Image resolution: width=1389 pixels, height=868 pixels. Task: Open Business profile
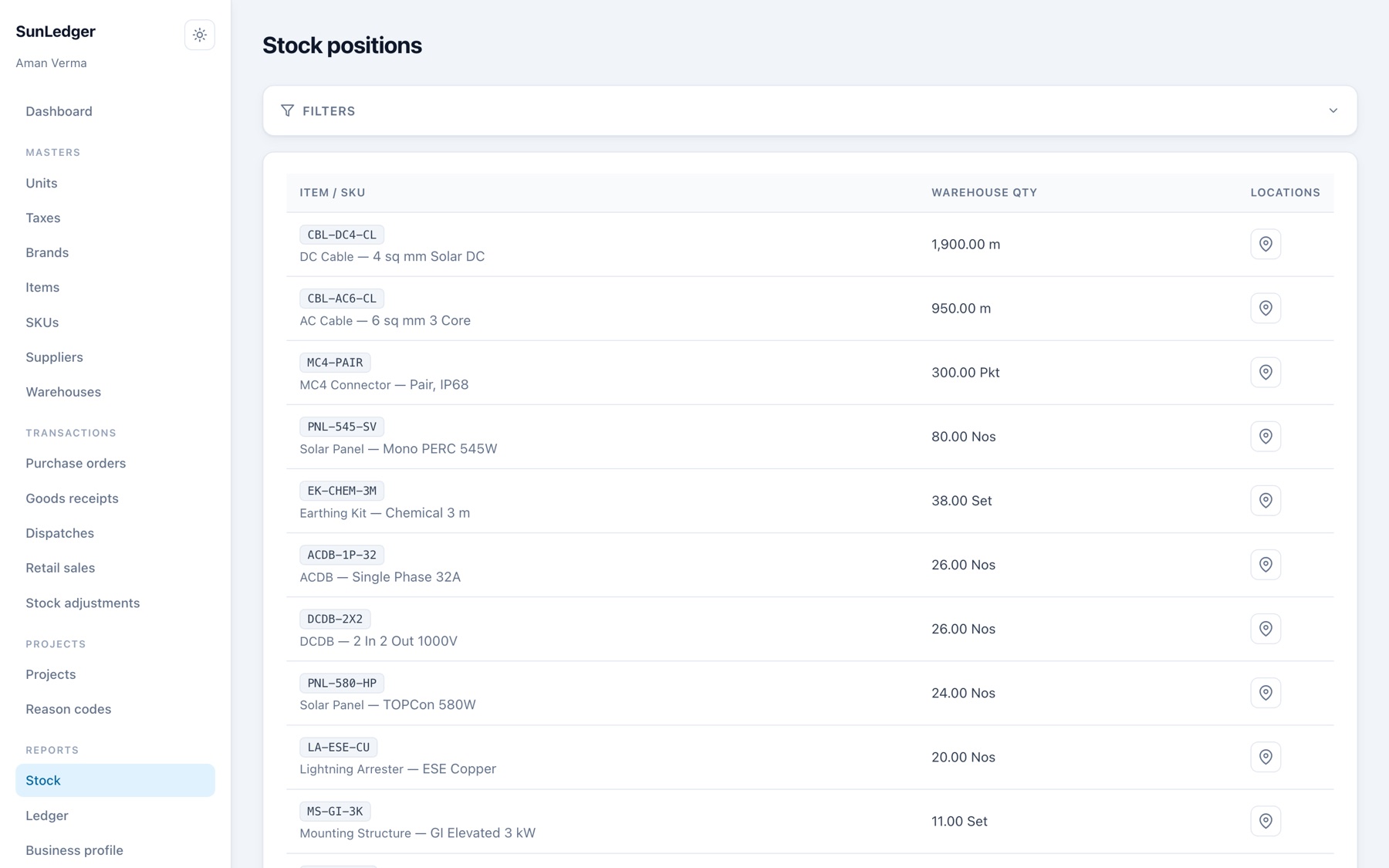click(115, 850)
